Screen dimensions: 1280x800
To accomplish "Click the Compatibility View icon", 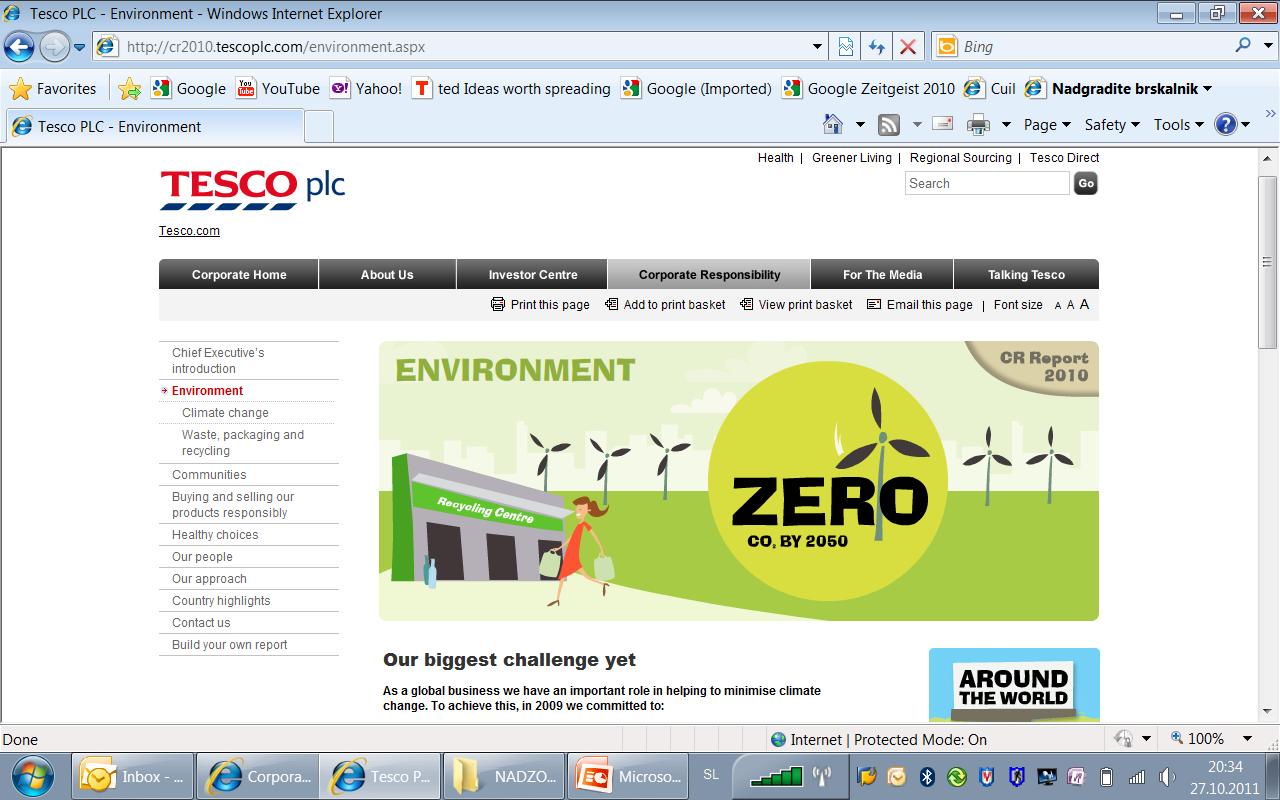I will pyautogui.click(x=846, y=46).
